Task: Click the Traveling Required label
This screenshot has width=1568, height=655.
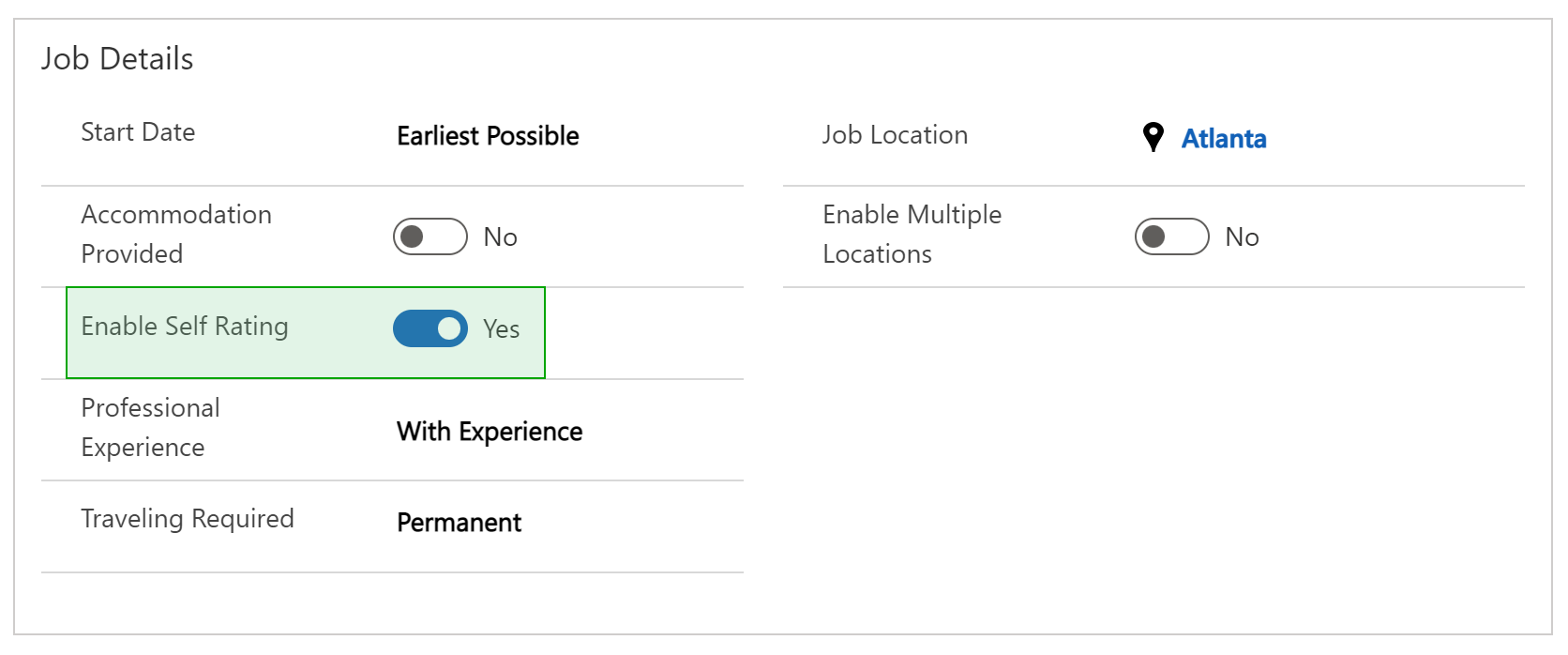Action: point(188,519)
